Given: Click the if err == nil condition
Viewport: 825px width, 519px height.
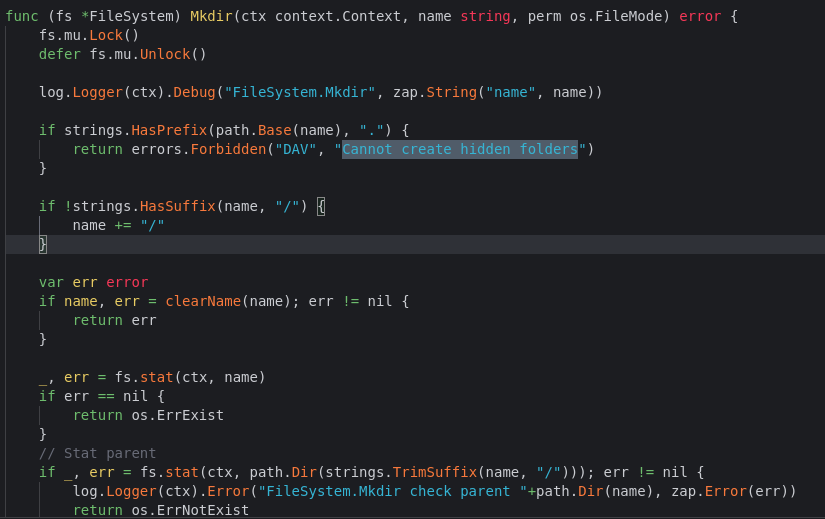Looking at the screenshot, I should pos(93,396).
